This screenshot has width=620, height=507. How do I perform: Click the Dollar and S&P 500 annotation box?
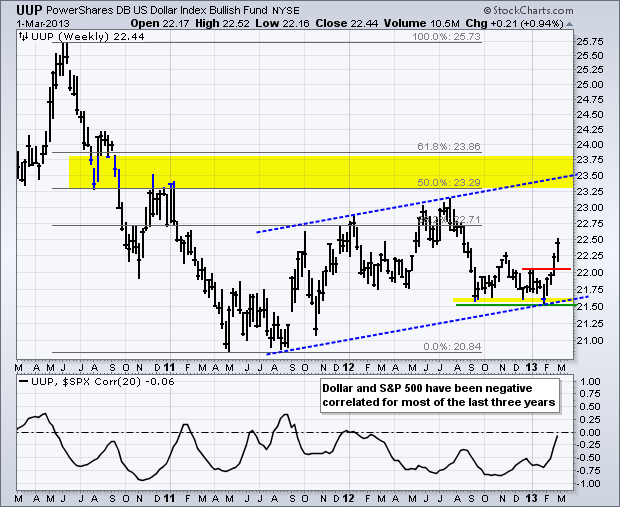point(440,395)
